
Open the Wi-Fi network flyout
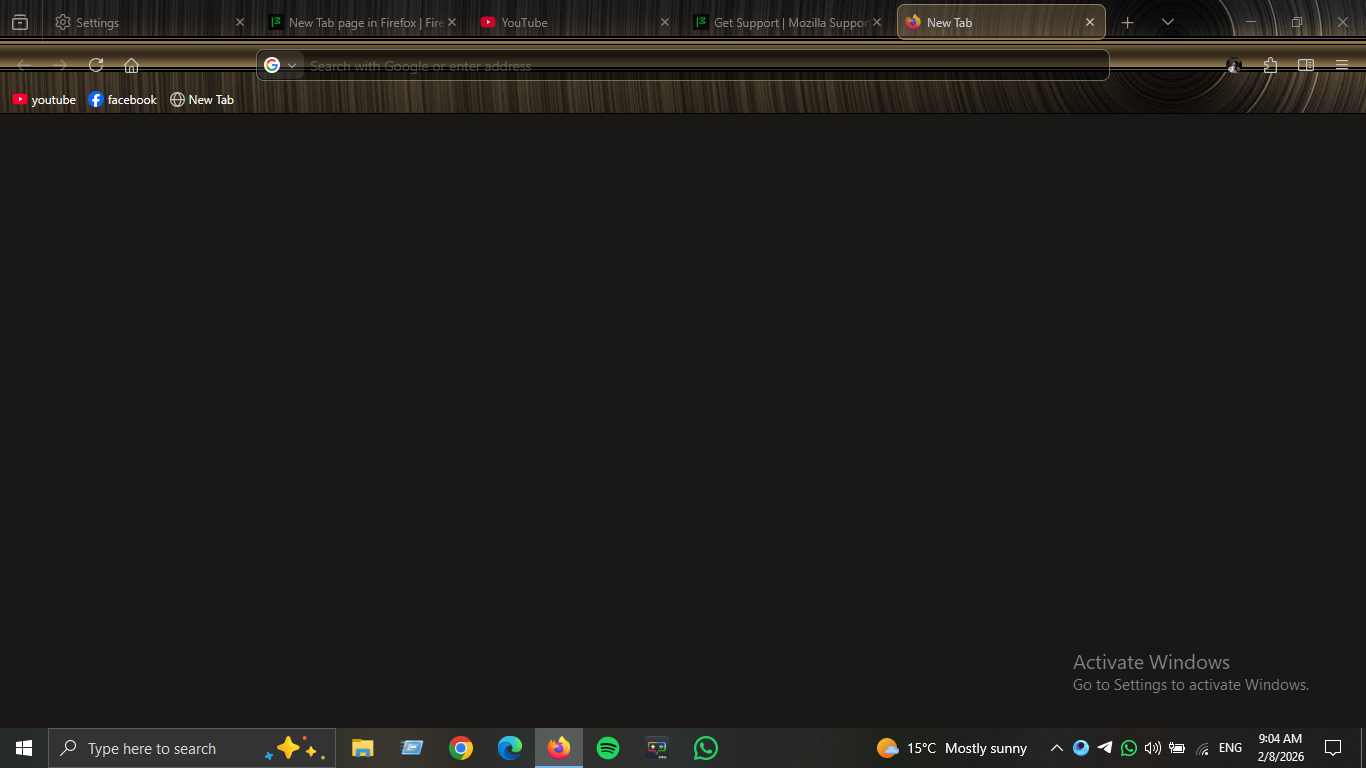coord(1202,748)
